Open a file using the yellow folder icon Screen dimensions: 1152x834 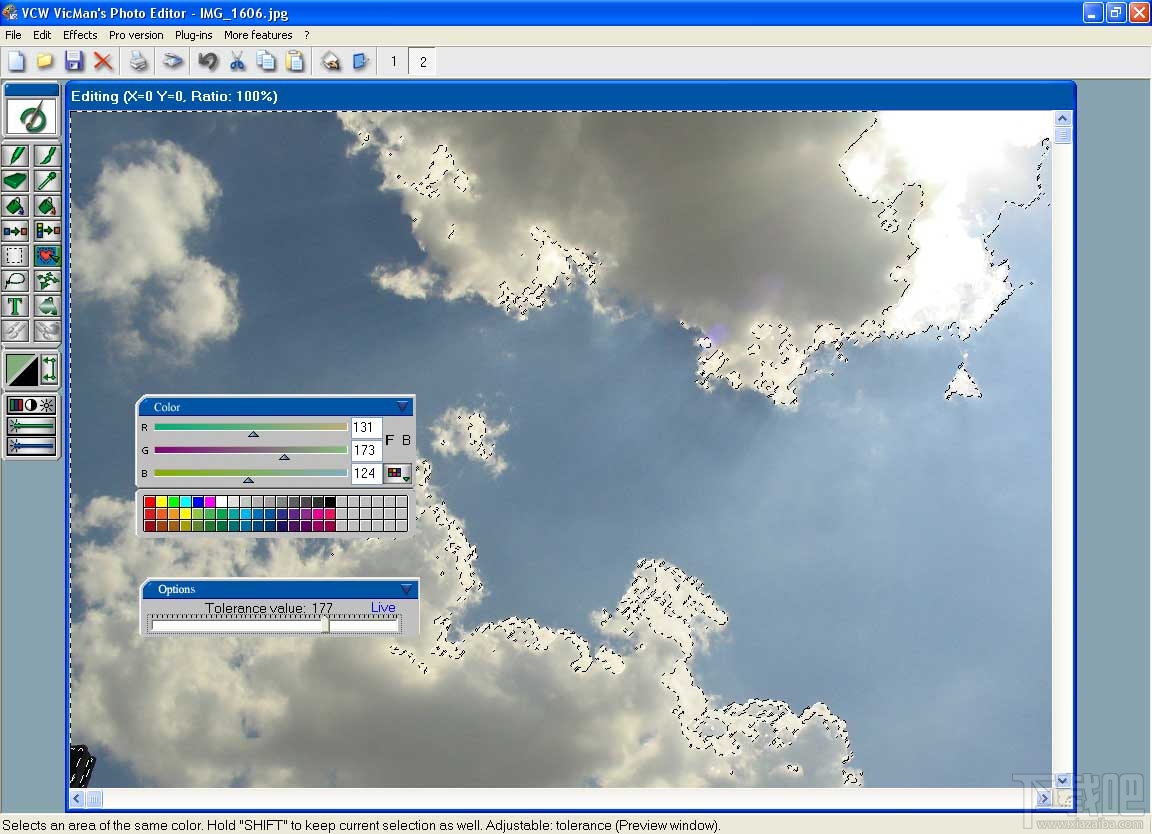point(45,61)
